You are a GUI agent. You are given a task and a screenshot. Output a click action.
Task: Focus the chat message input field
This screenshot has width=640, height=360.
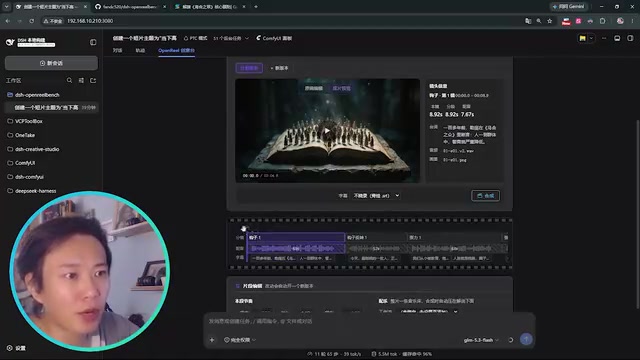point(369,322)
